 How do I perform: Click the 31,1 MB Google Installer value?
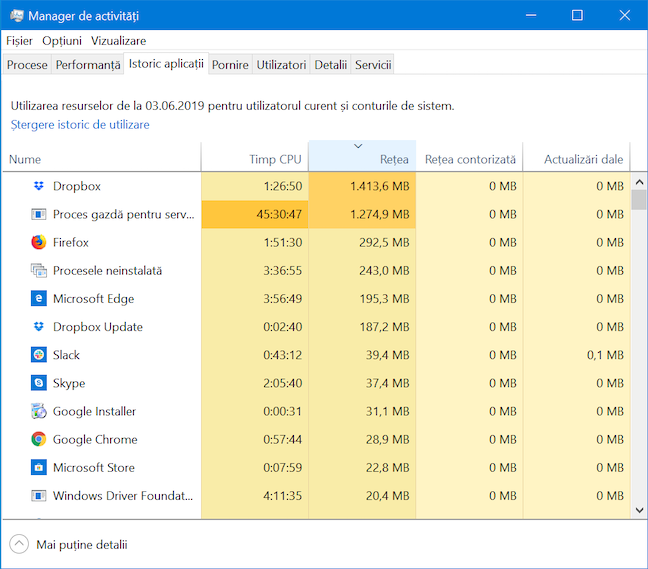(387, 411)
